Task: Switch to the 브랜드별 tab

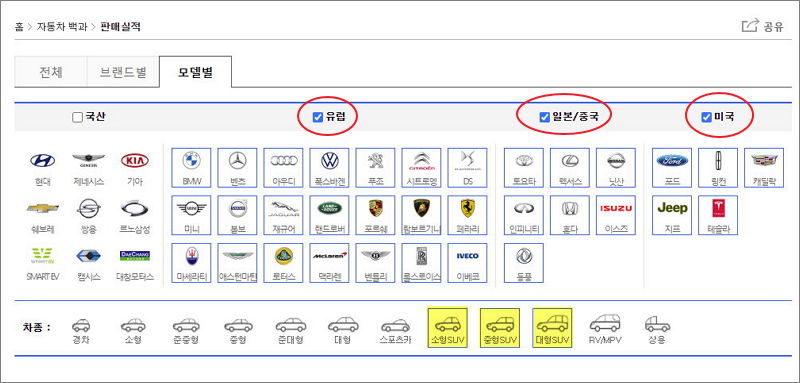Action: point(123,72)
